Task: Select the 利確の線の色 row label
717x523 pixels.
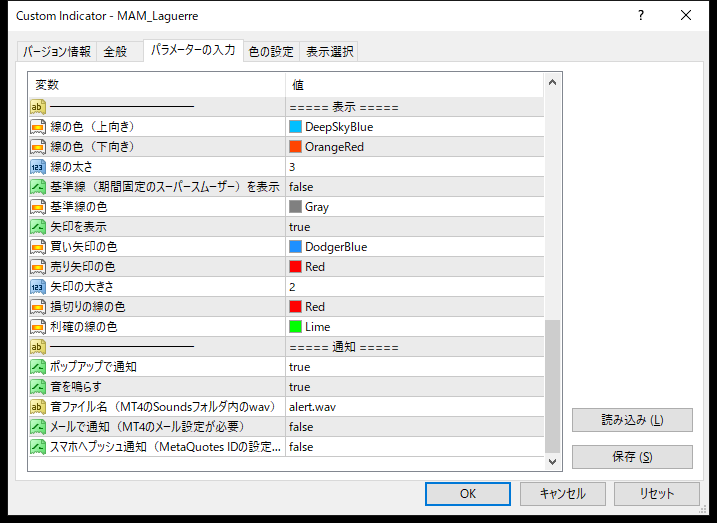Action: (84, 327)
